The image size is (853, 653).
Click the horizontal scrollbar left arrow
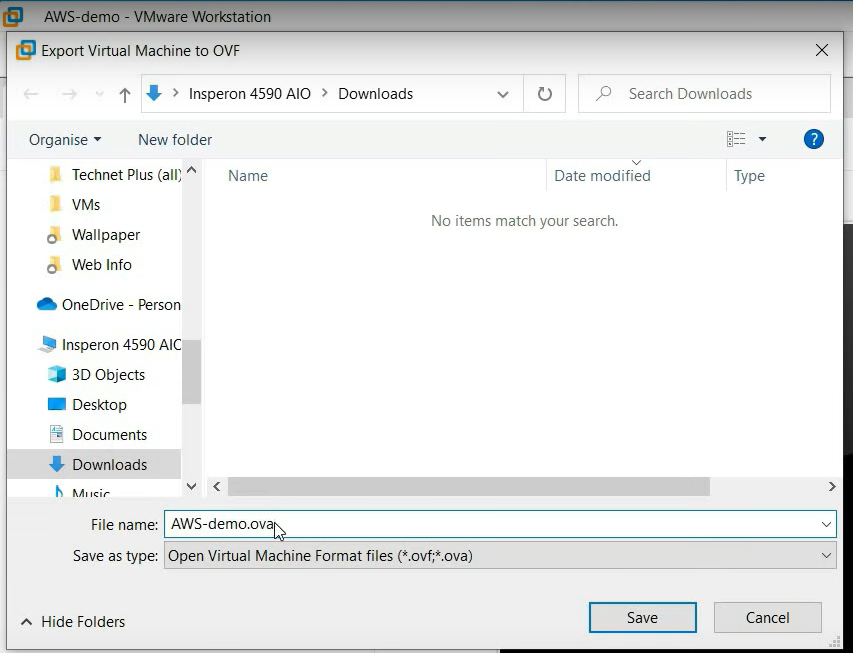tap(217, 486)
